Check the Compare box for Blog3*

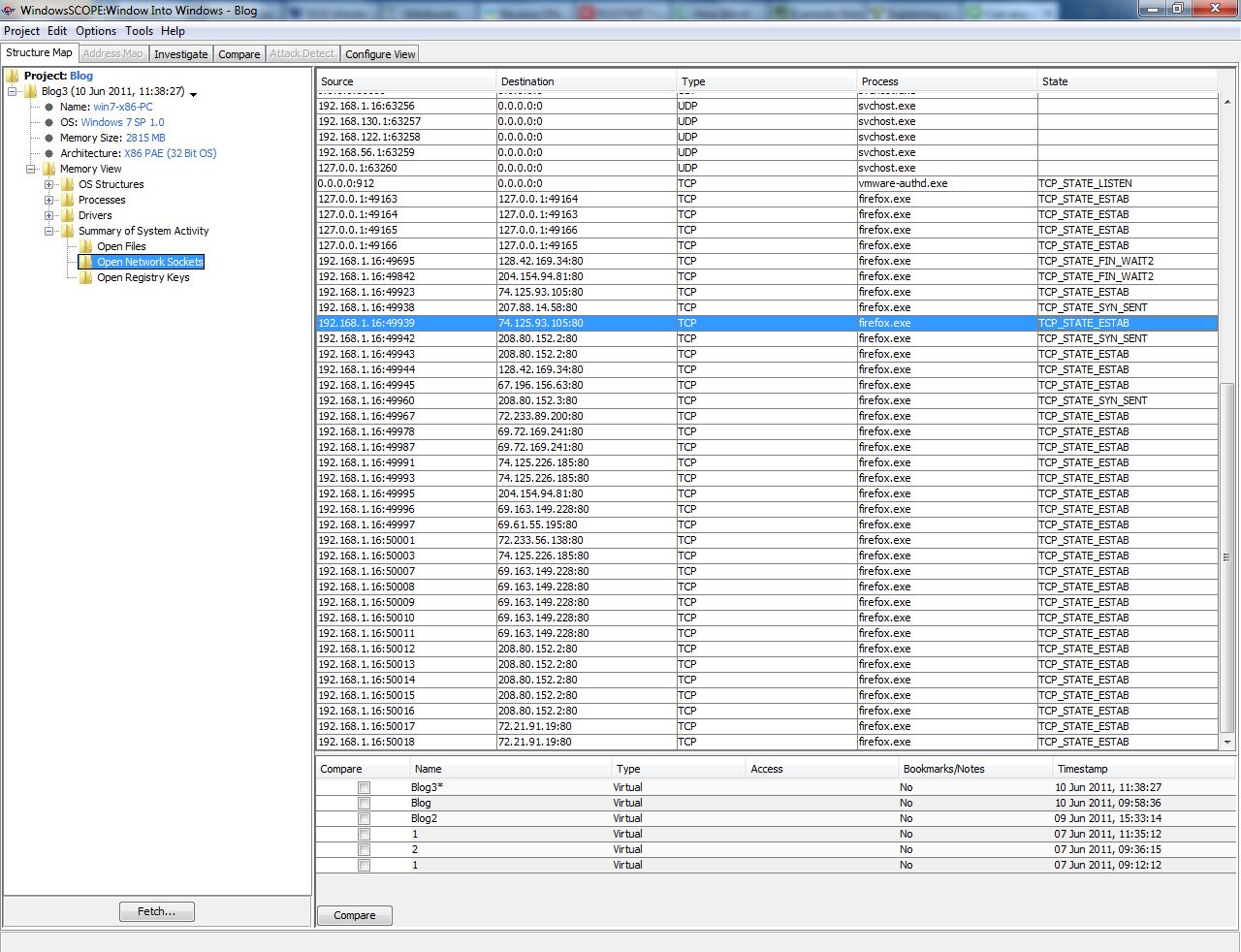[x=364, y=788]
